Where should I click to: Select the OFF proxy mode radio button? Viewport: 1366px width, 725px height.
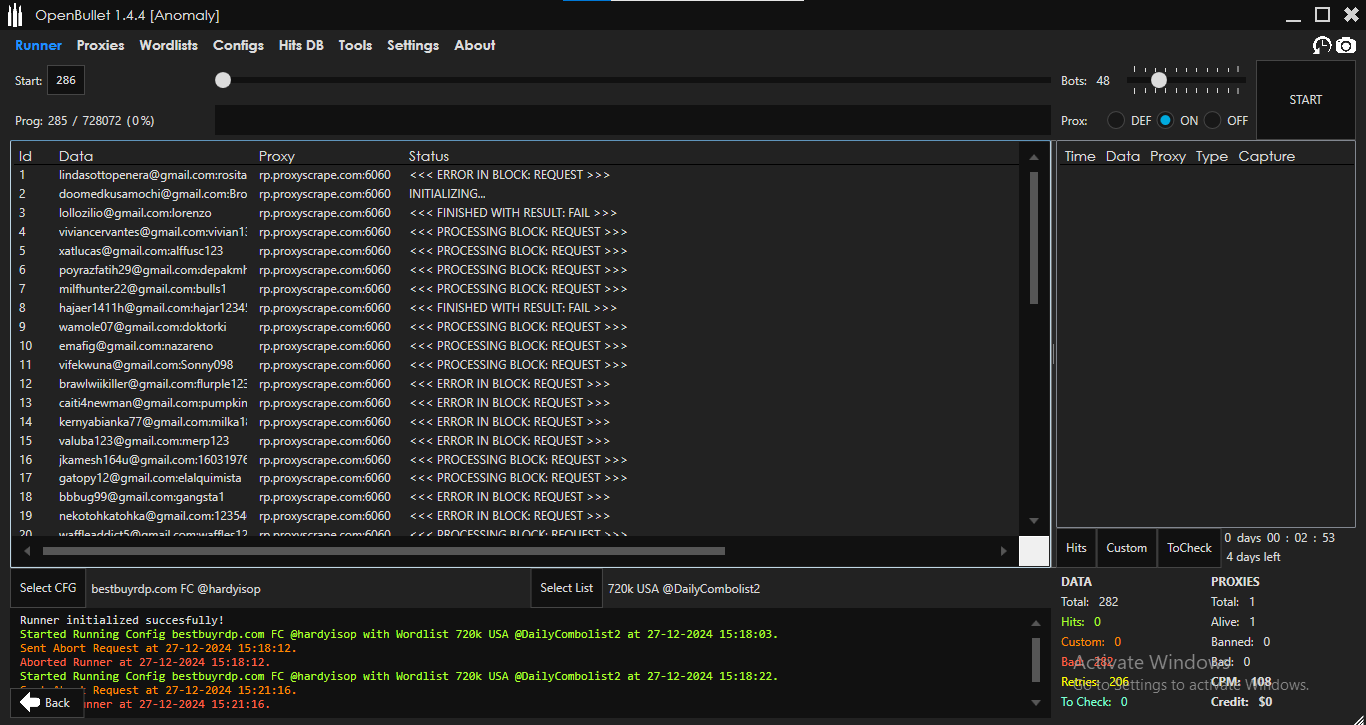[1213, 120]
